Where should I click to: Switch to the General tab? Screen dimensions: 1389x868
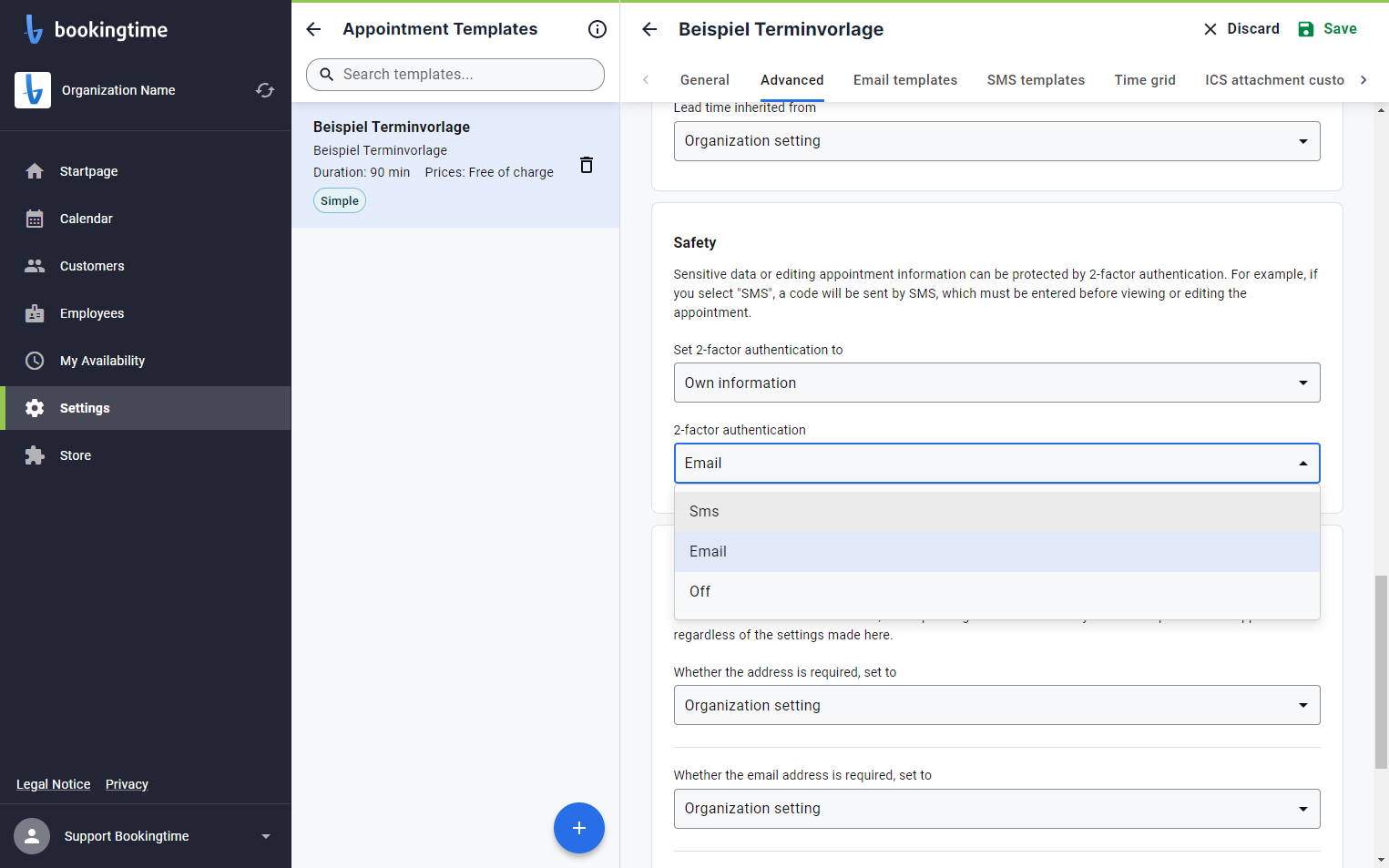(705, 80)
